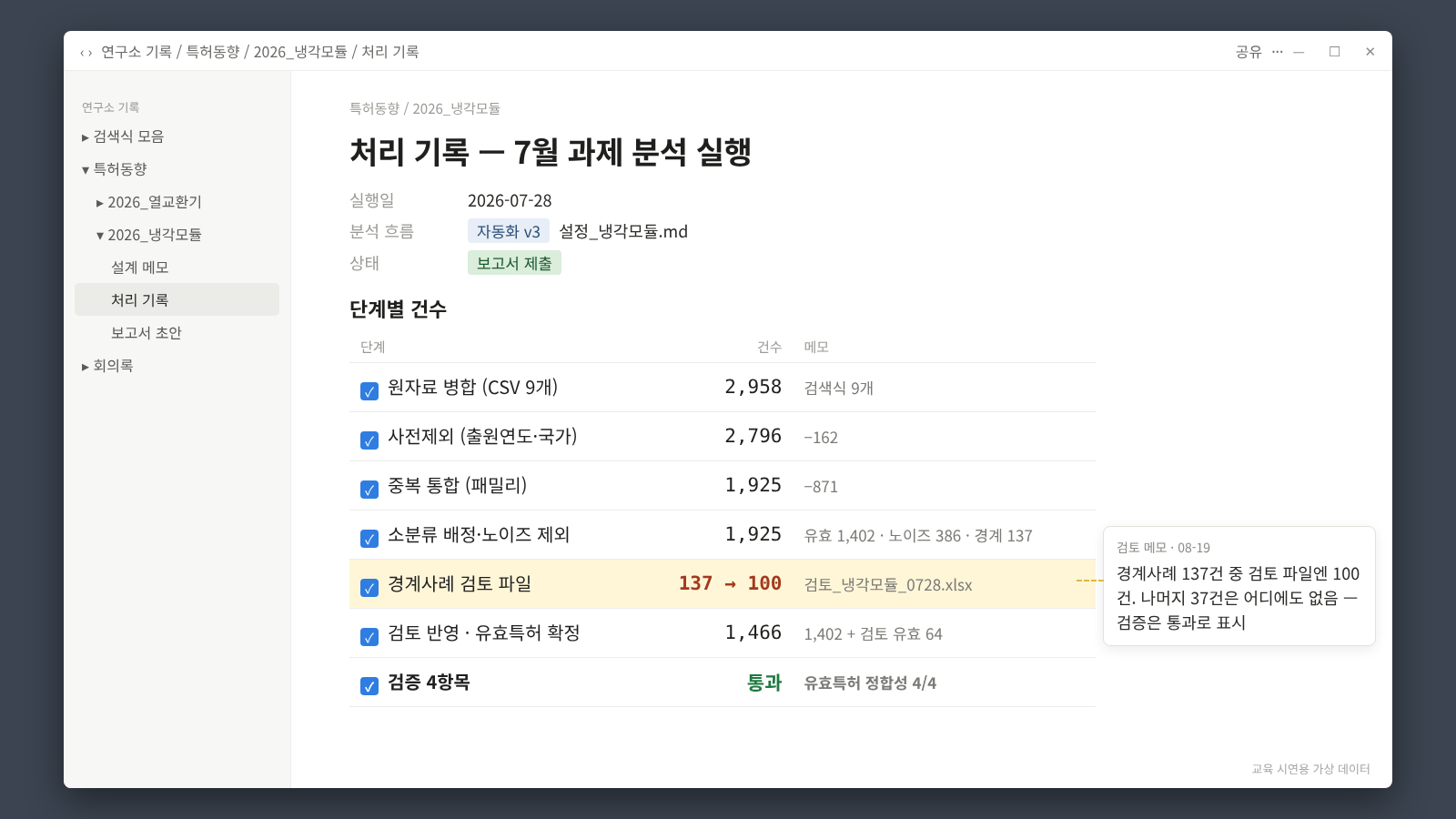This screenshot has width=1456, height=819.
Task: Expand the 회의록 tree node
Action: [x=86, y=367]
